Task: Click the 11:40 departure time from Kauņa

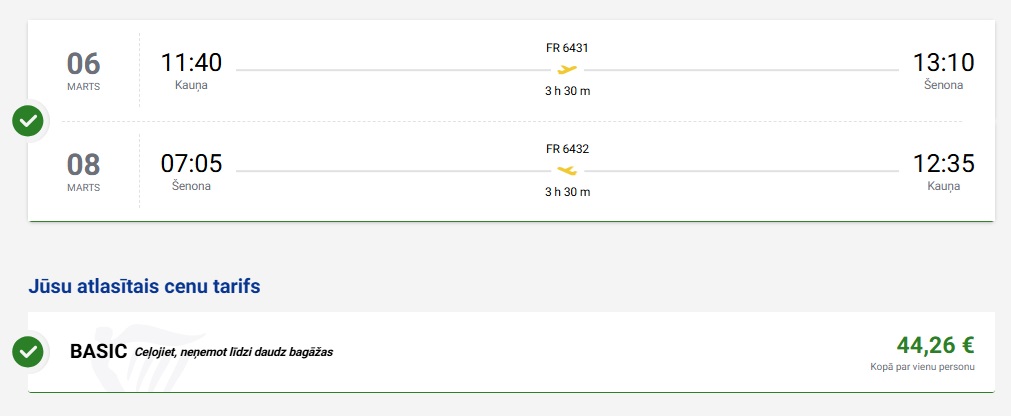Action: (191, 63)
